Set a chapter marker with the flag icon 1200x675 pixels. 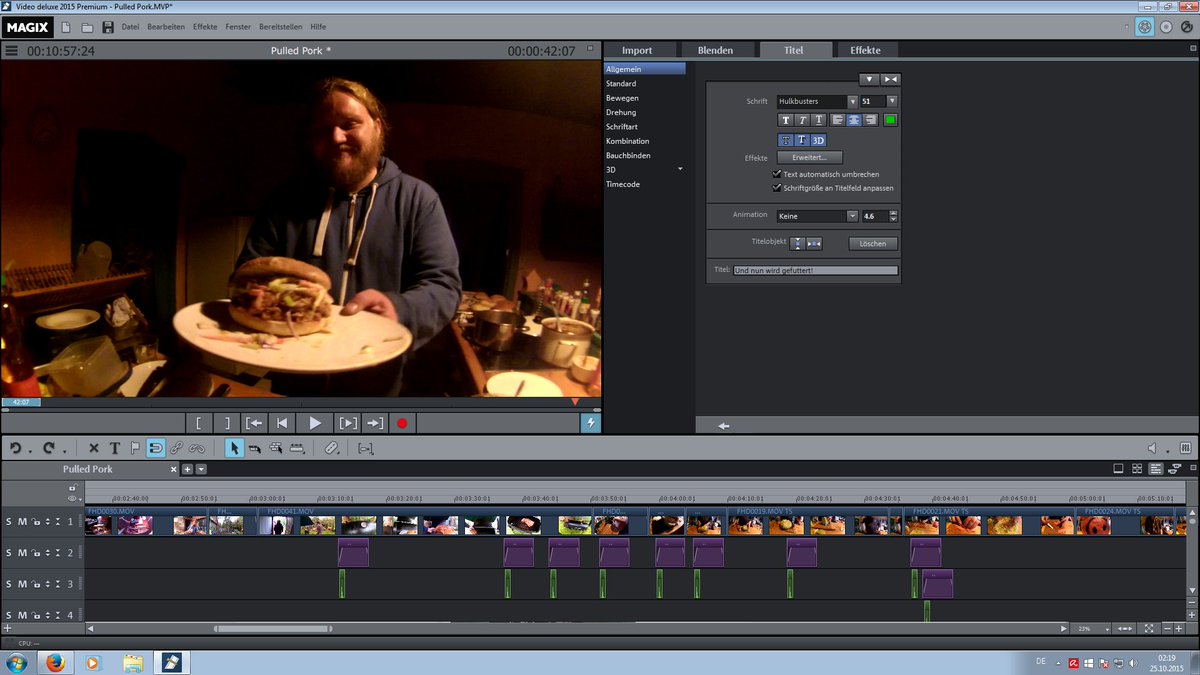pos(135,449)
